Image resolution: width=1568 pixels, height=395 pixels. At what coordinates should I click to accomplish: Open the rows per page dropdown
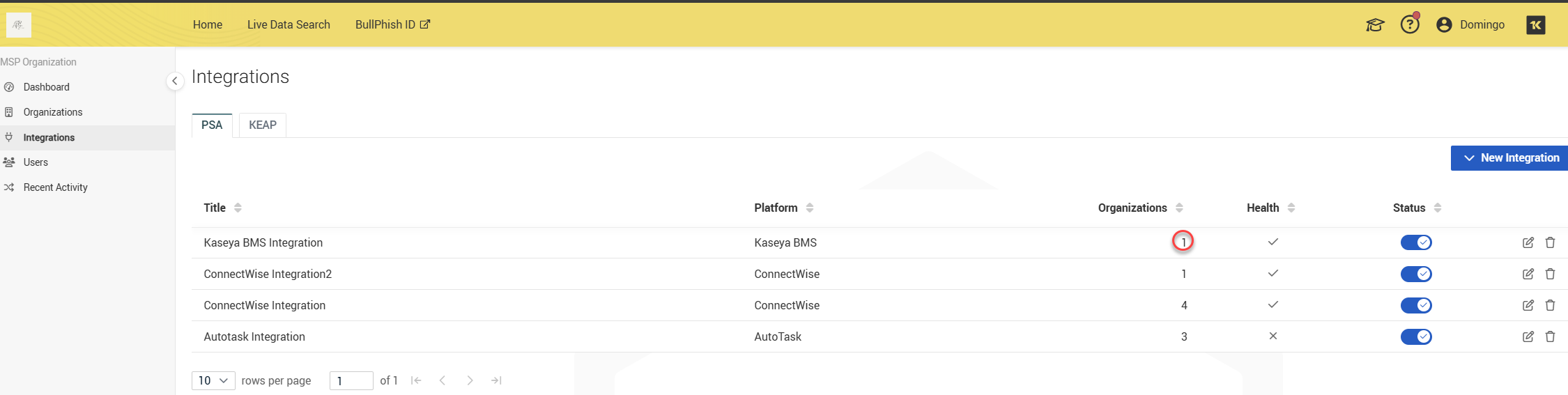(x=213, y=380)
